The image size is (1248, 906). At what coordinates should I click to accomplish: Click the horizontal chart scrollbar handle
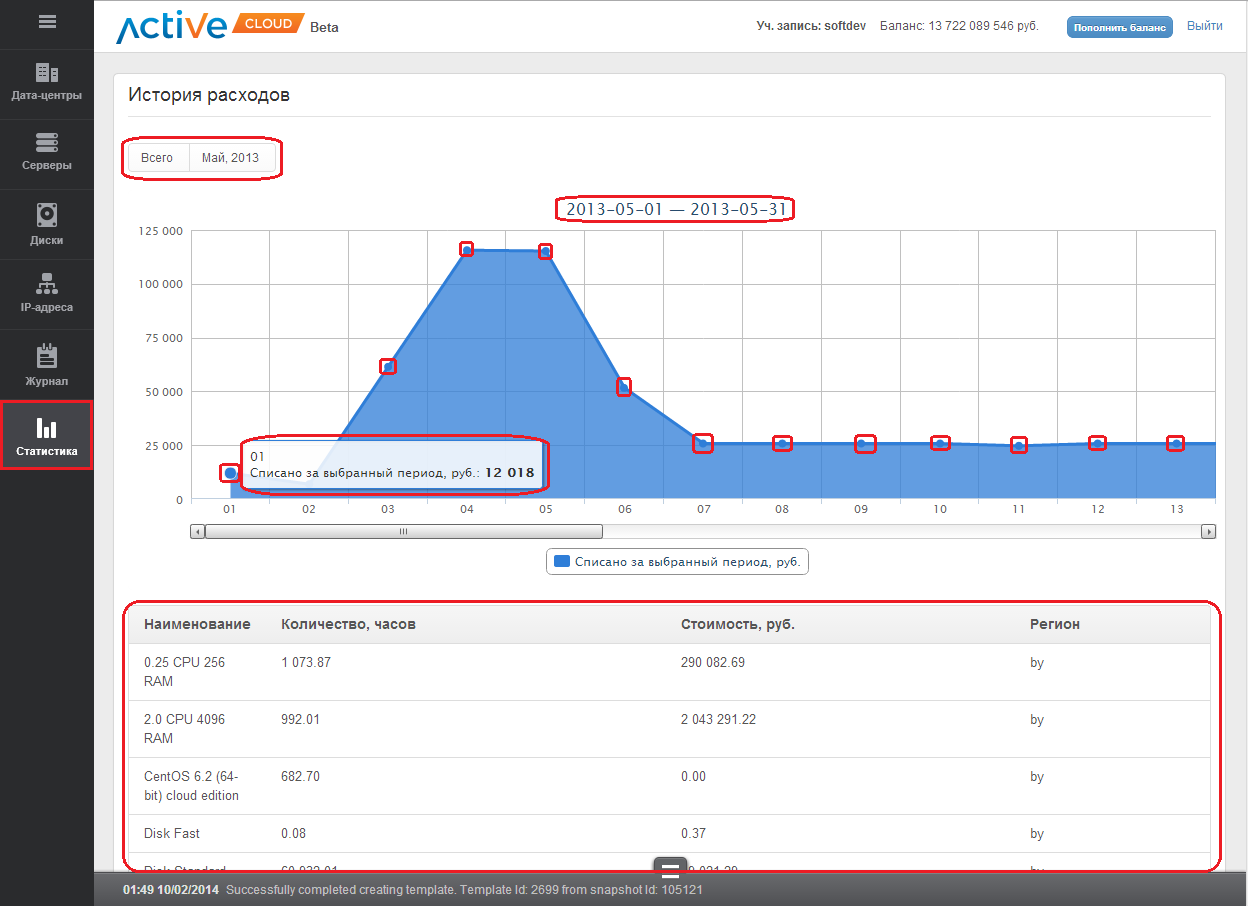[x=404, y=532]
